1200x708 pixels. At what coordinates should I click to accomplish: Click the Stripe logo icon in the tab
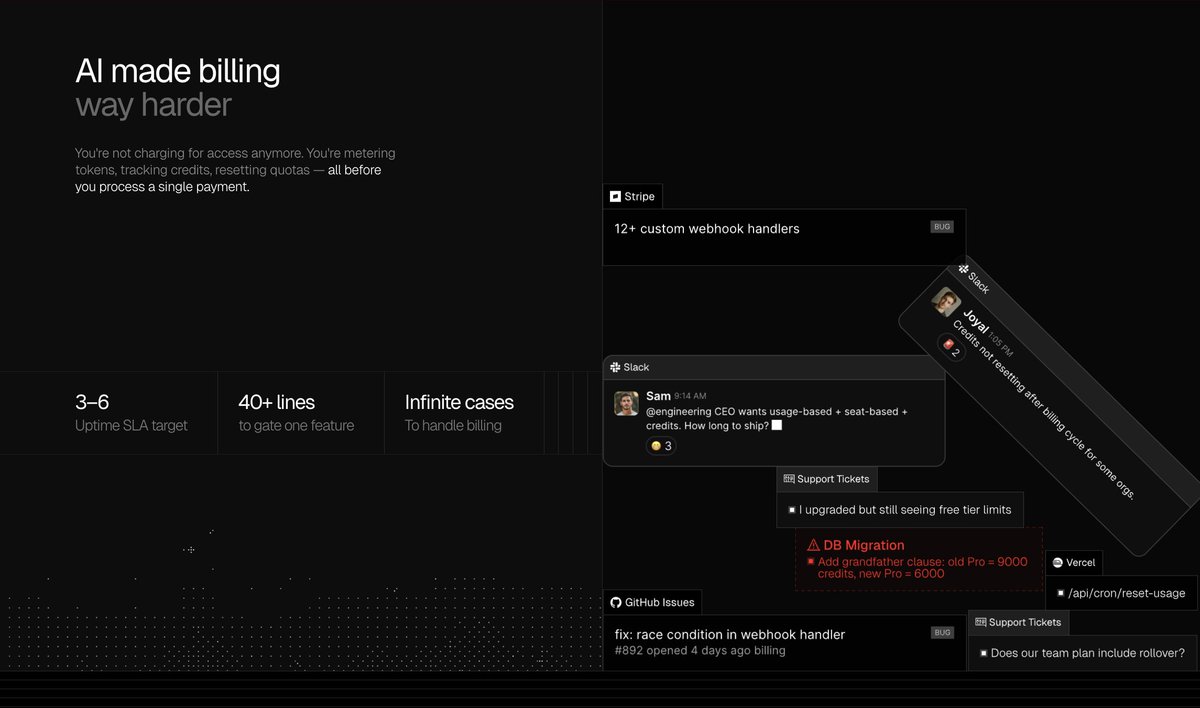(x=615, y=197)
